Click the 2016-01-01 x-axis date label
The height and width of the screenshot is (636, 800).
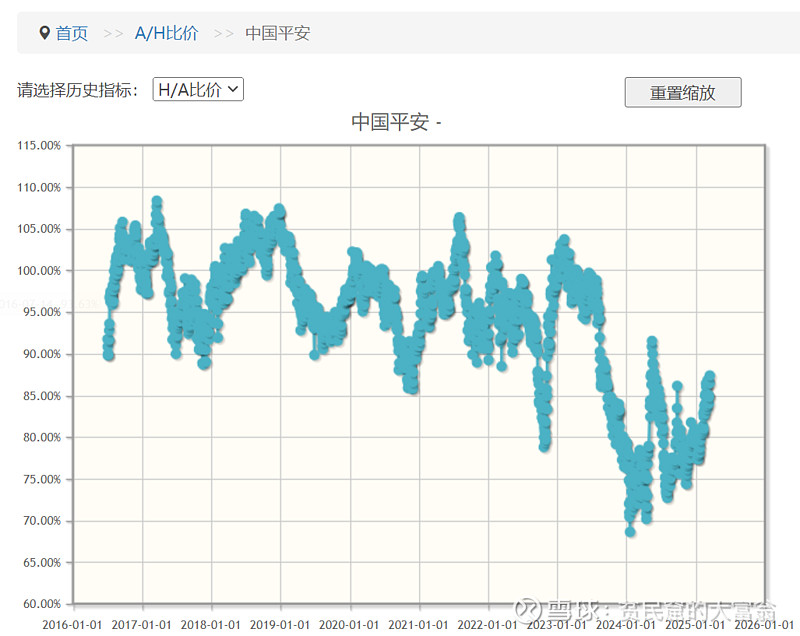72,625
